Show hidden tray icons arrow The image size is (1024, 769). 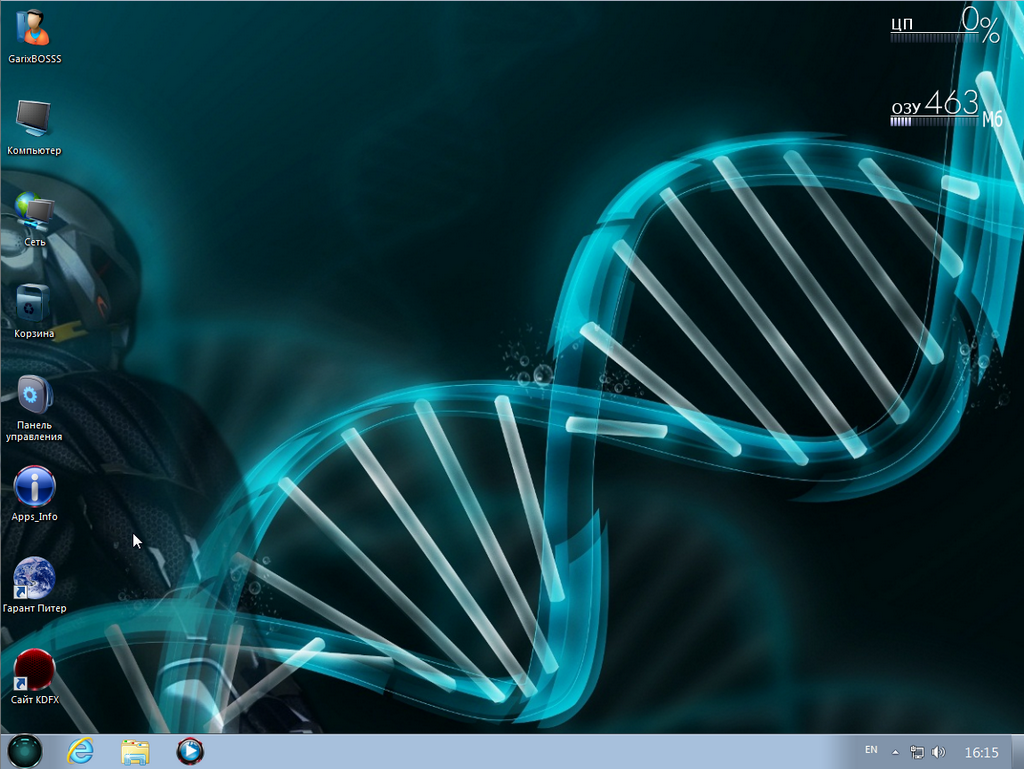point(895,753)
